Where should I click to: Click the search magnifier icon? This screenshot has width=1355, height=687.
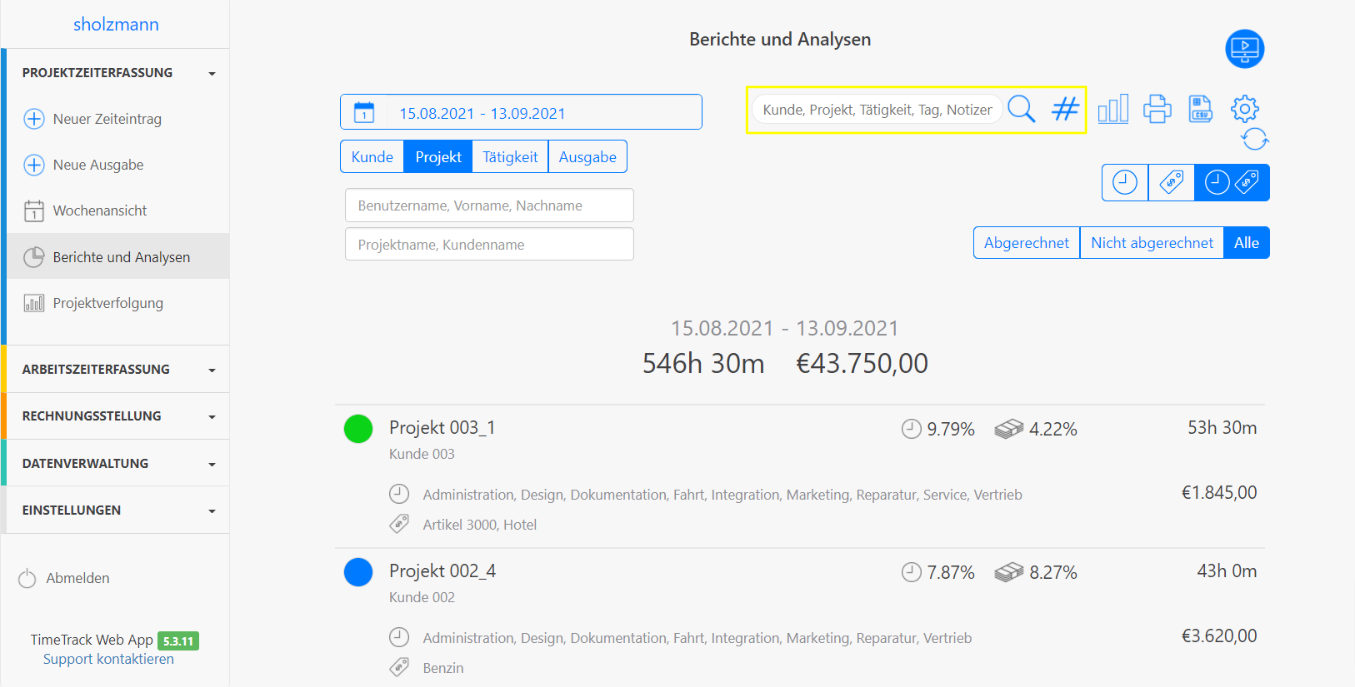coord(1021,109)
